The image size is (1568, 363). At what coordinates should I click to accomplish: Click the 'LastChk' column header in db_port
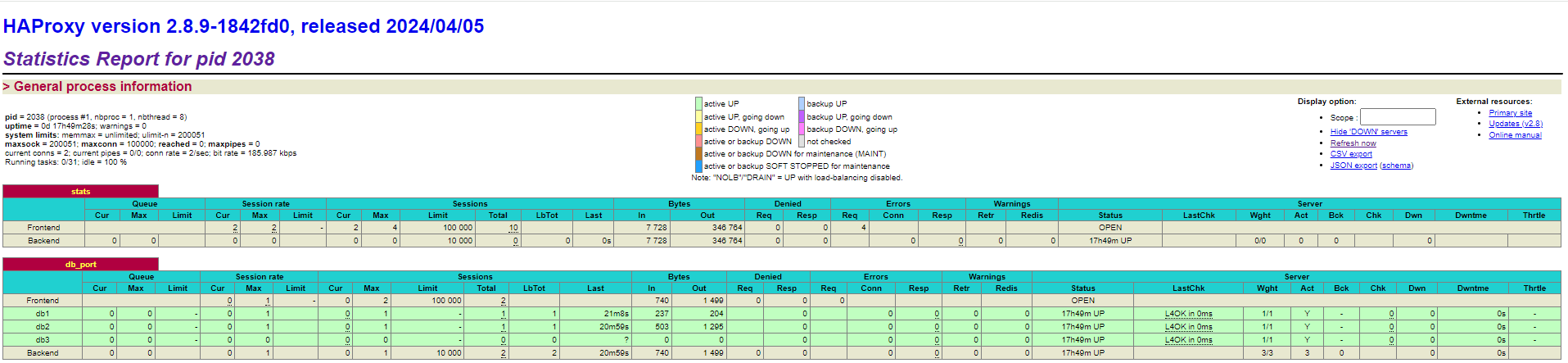click(x=1188, y=288)
